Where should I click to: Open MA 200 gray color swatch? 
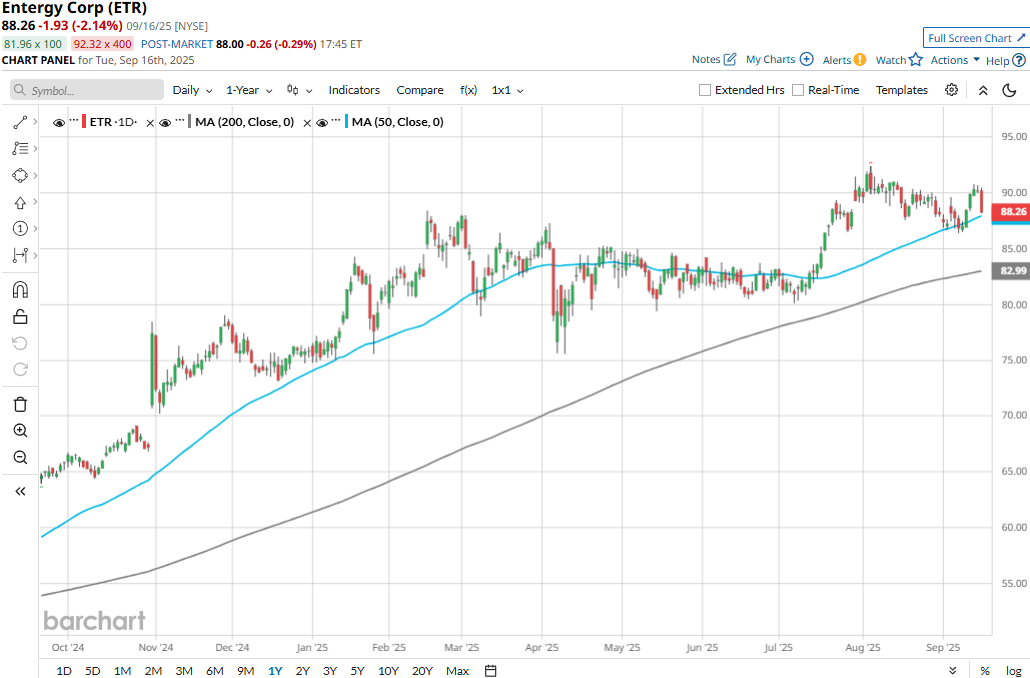[x=190, y=122]
